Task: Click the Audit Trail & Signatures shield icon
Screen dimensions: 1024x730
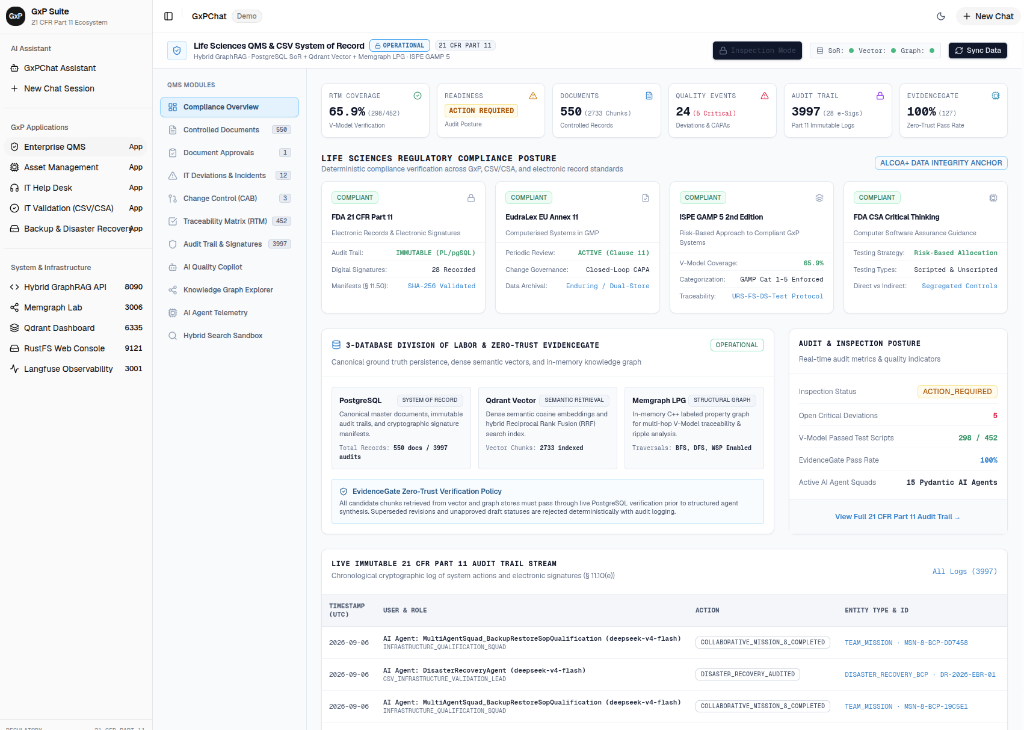Action: pyautogui.click(x=172, y=244)
